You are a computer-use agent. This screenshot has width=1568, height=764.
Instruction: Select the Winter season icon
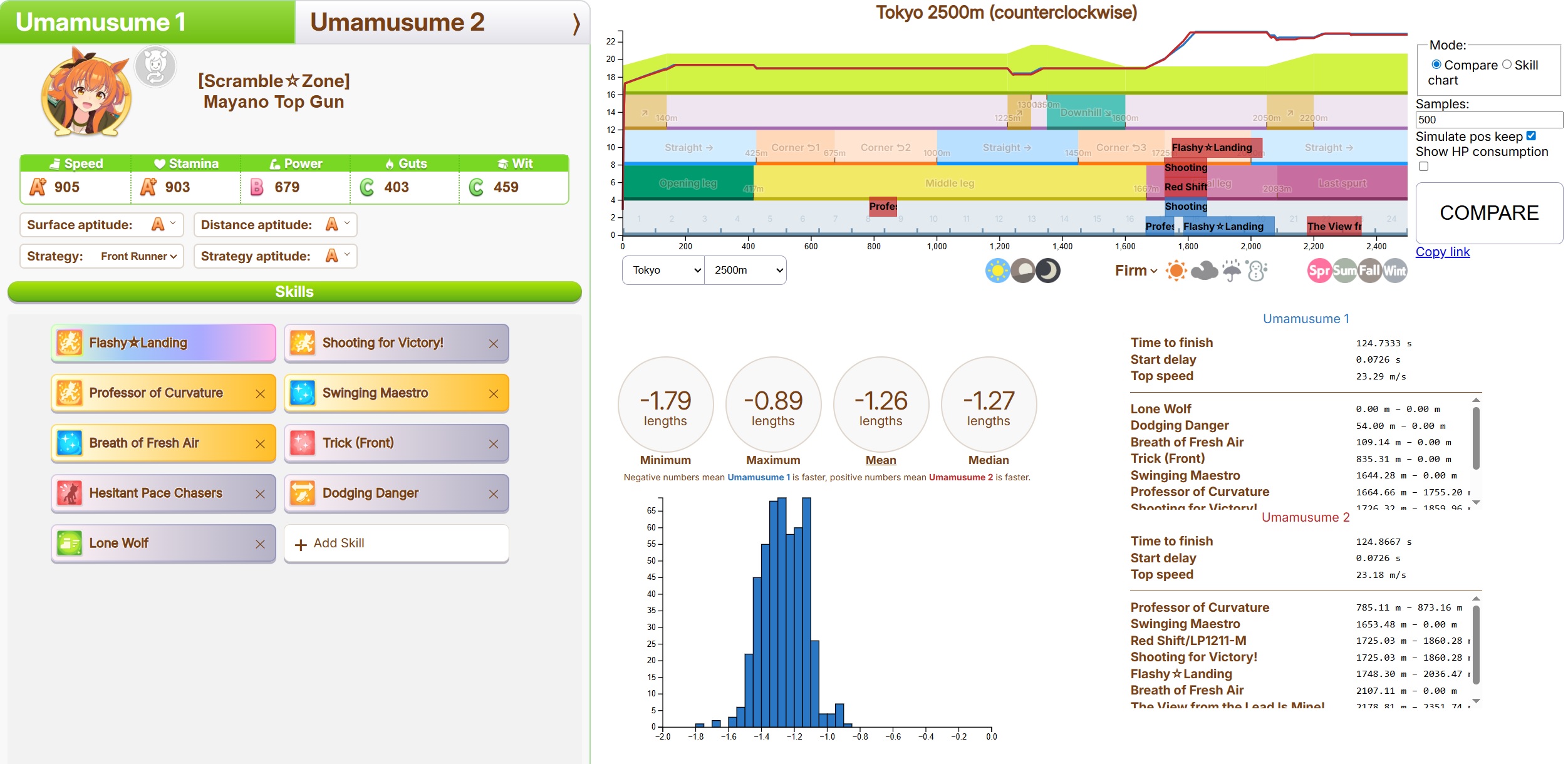[x=1395, y=271]
